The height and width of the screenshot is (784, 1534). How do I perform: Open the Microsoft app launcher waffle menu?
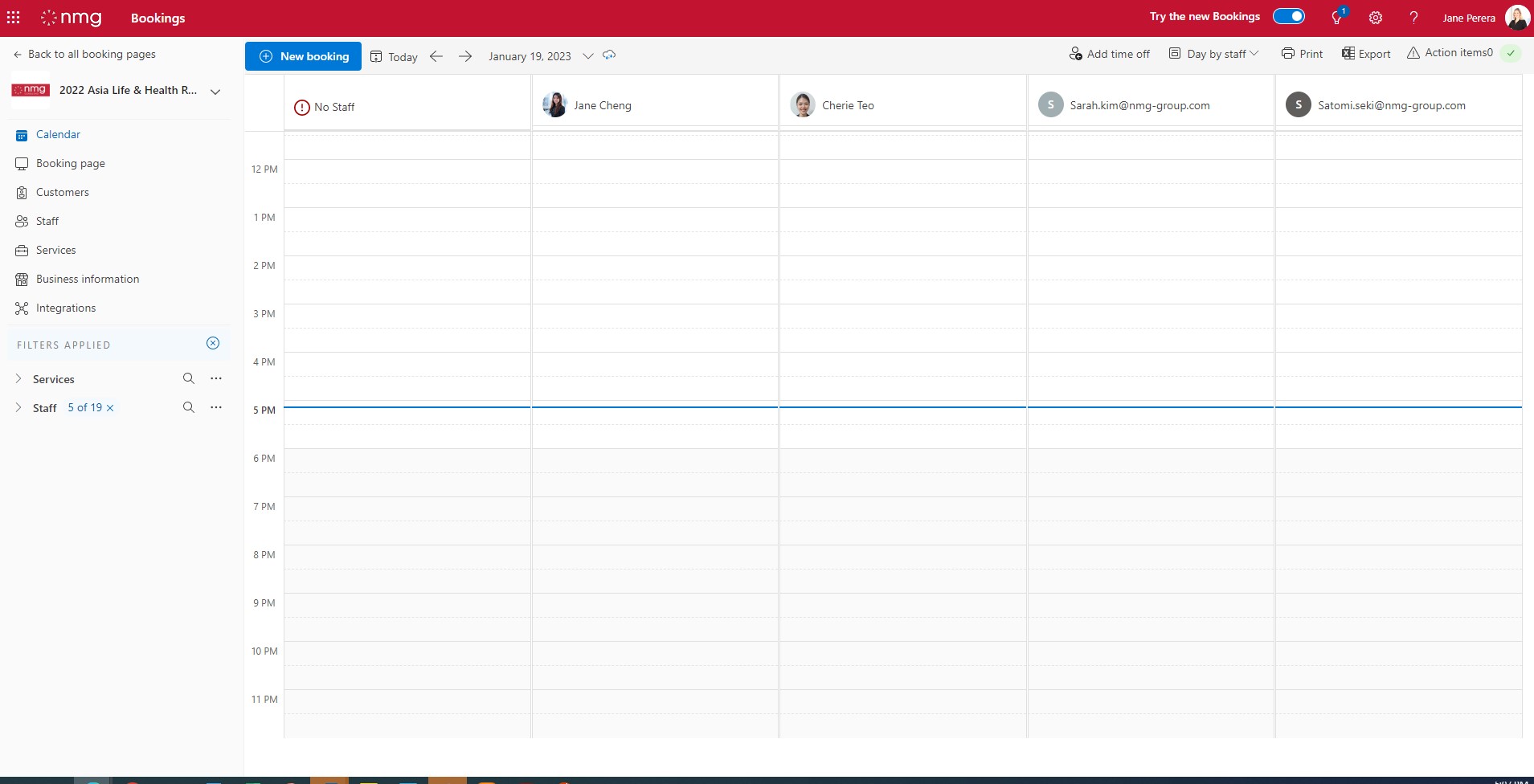point(14,17)
